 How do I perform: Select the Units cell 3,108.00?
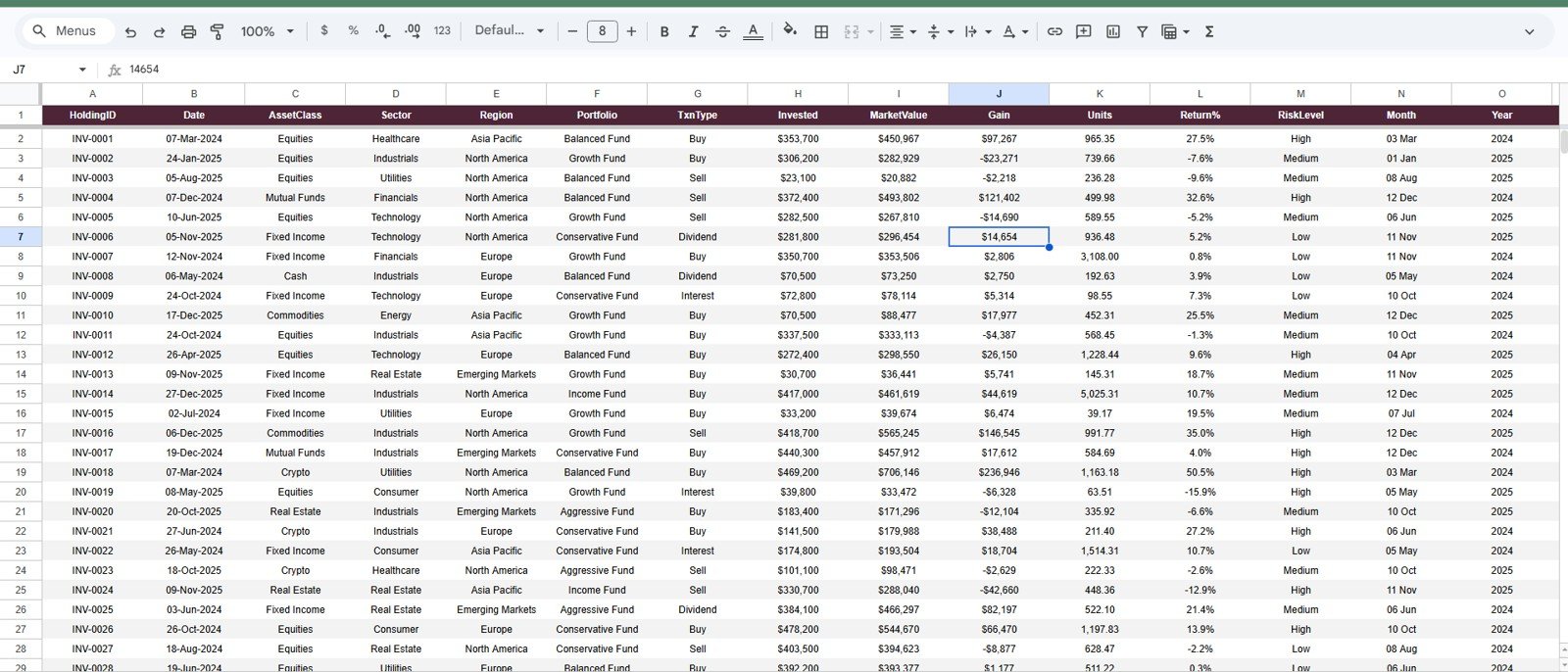1100,257
